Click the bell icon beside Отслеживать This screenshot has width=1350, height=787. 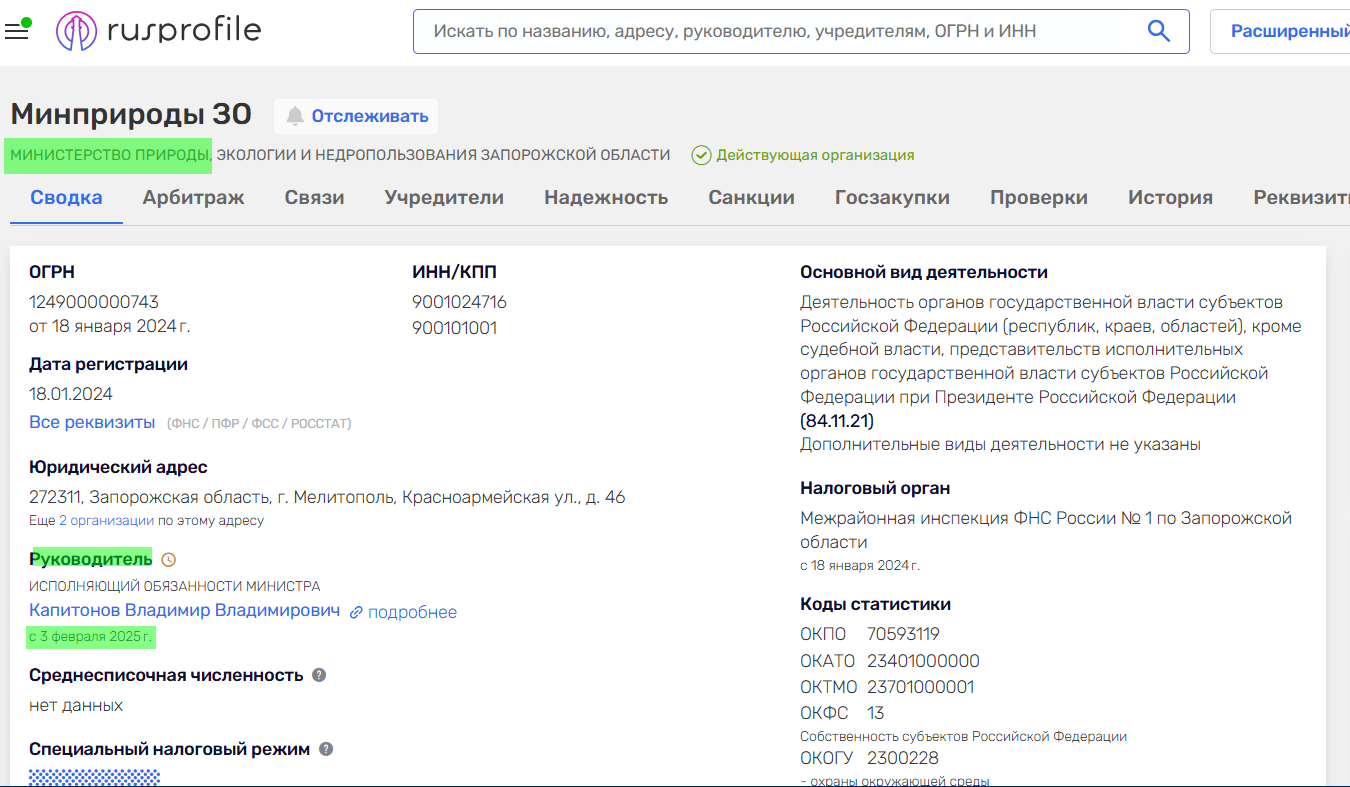294,116
